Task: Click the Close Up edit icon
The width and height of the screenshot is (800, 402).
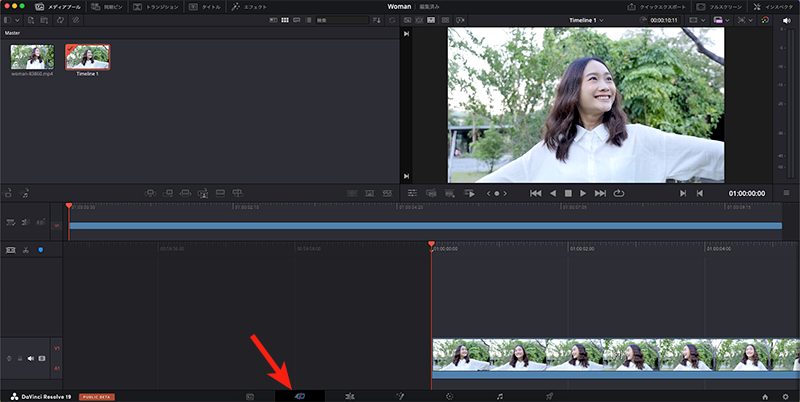Action: [203, 193]
